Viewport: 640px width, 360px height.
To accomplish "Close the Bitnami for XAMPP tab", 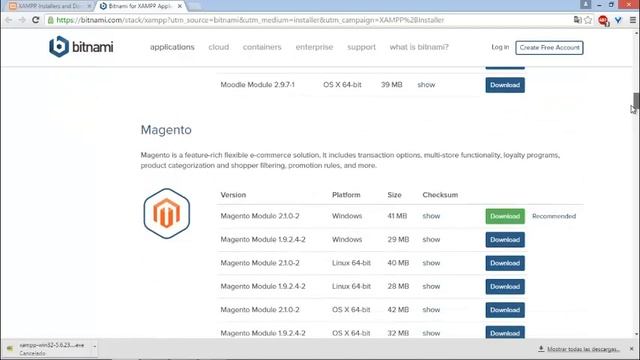I will pyautogui.click(x=180, y=6).
